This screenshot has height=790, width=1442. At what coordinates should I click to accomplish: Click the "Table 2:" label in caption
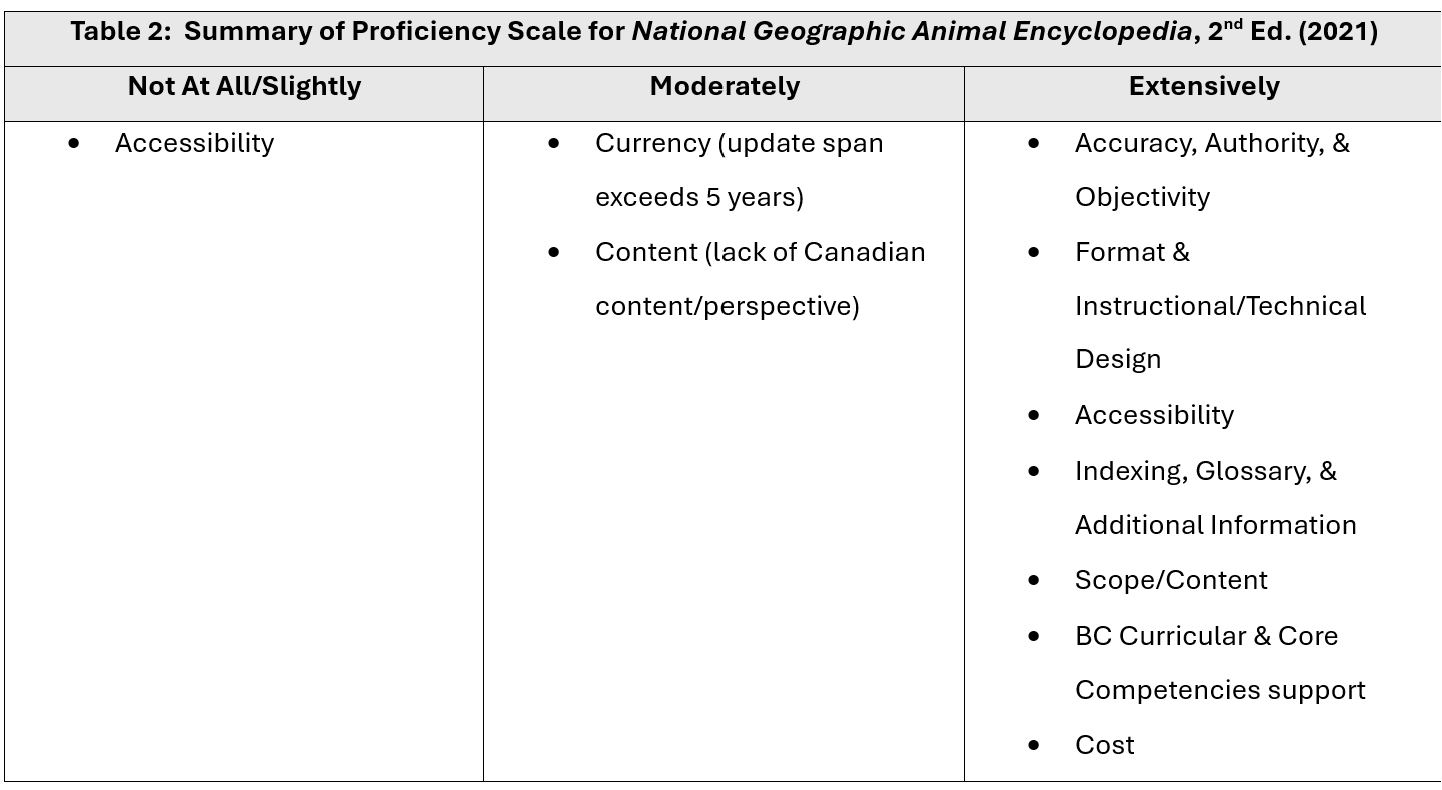point(121,32)
